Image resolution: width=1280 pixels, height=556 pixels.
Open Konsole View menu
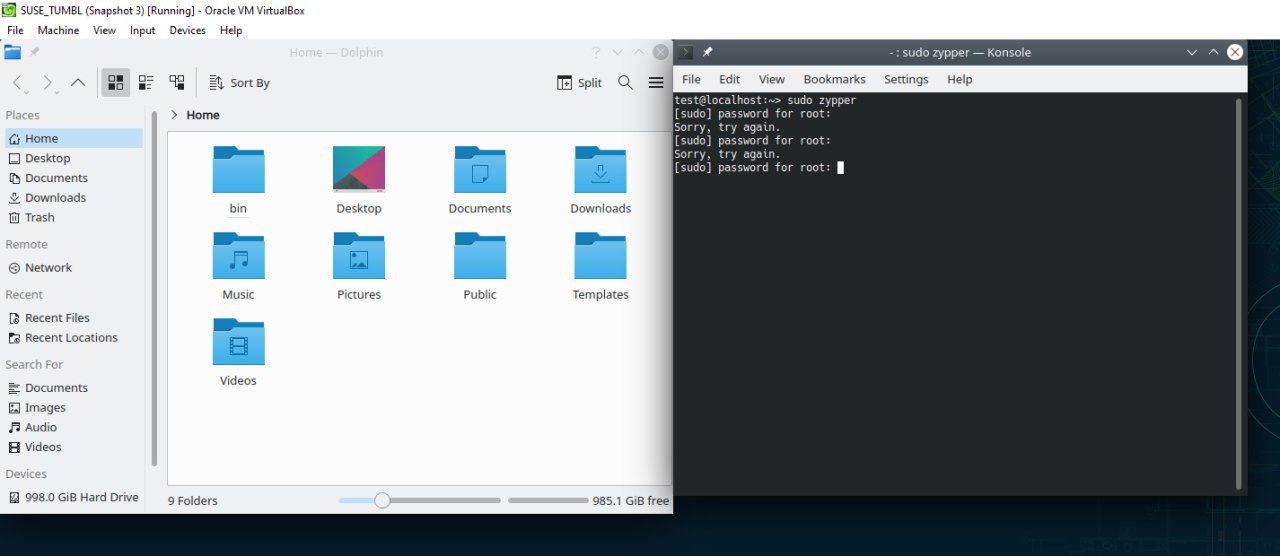click(x=771, y=79)
